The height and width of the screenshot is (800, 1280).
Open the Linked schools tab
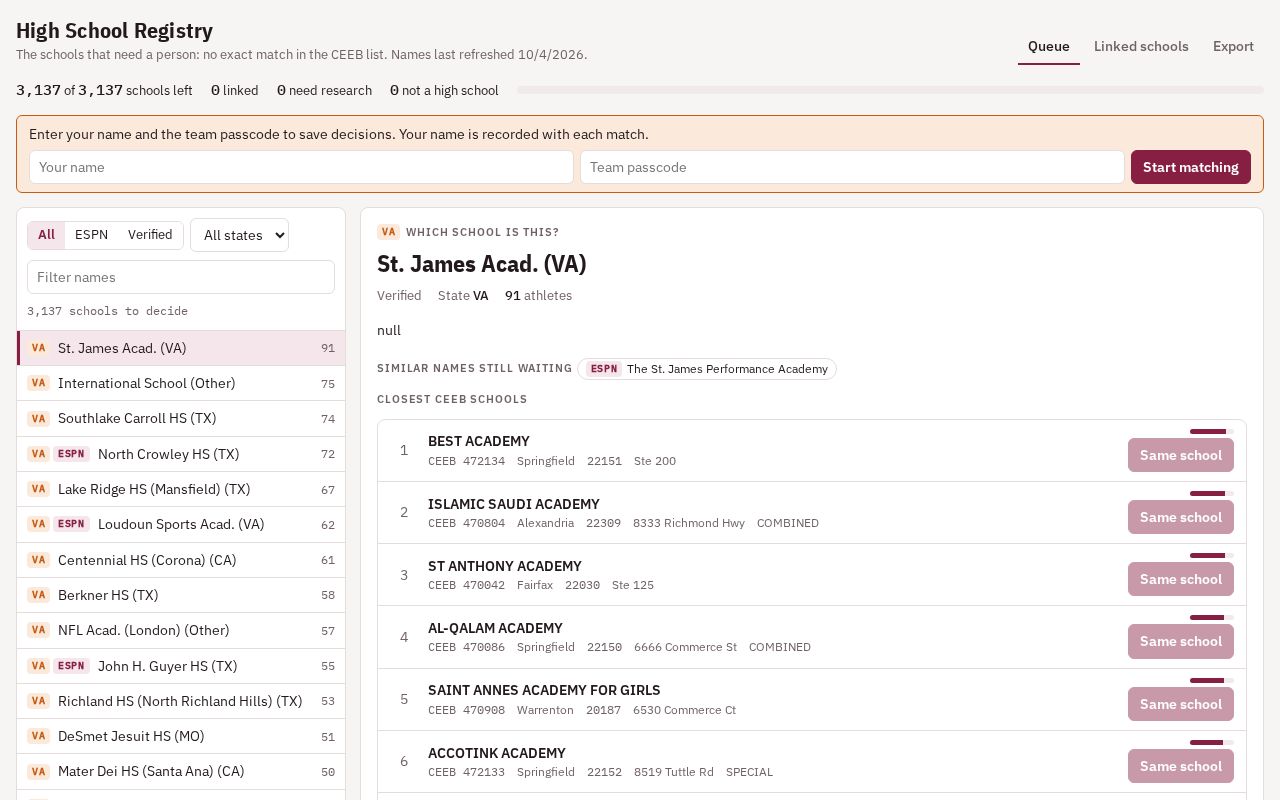[x=1141, y=47]
